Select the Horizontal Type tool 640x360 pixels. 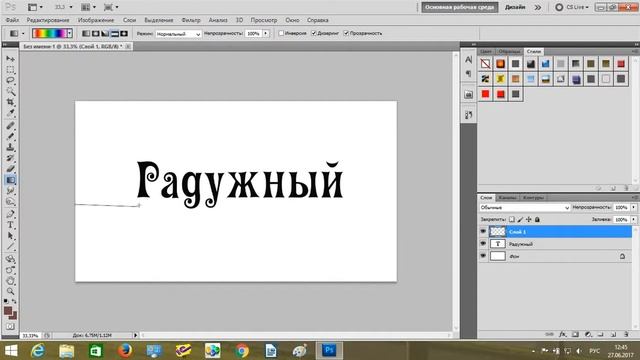10,225
